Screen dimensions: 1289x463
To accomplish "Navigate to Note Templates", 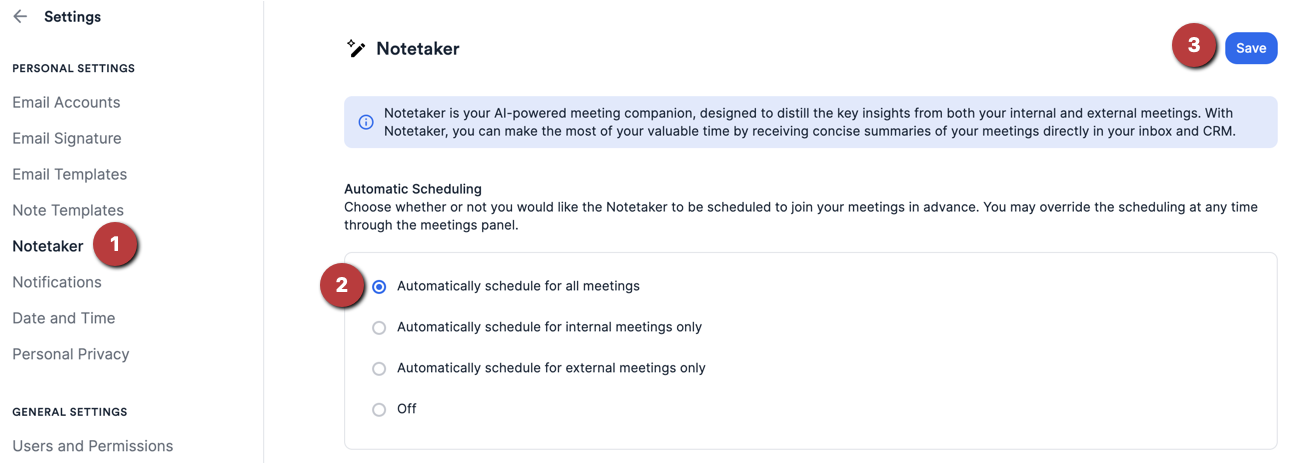I will [x=68, y=211].
